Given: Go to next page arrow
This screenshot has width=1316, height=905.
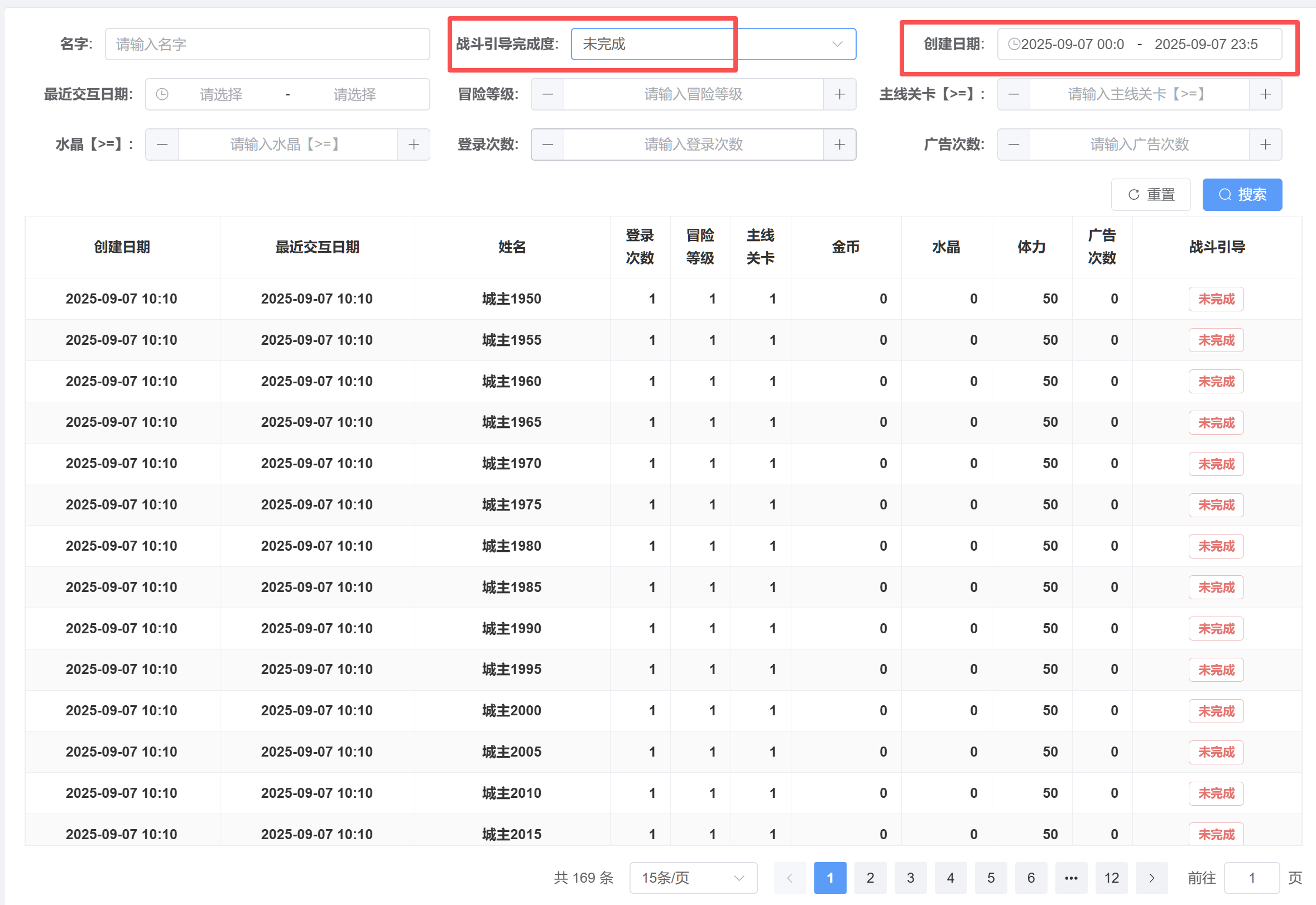Looking at the screenshot, I should [x=1151, y=878].
